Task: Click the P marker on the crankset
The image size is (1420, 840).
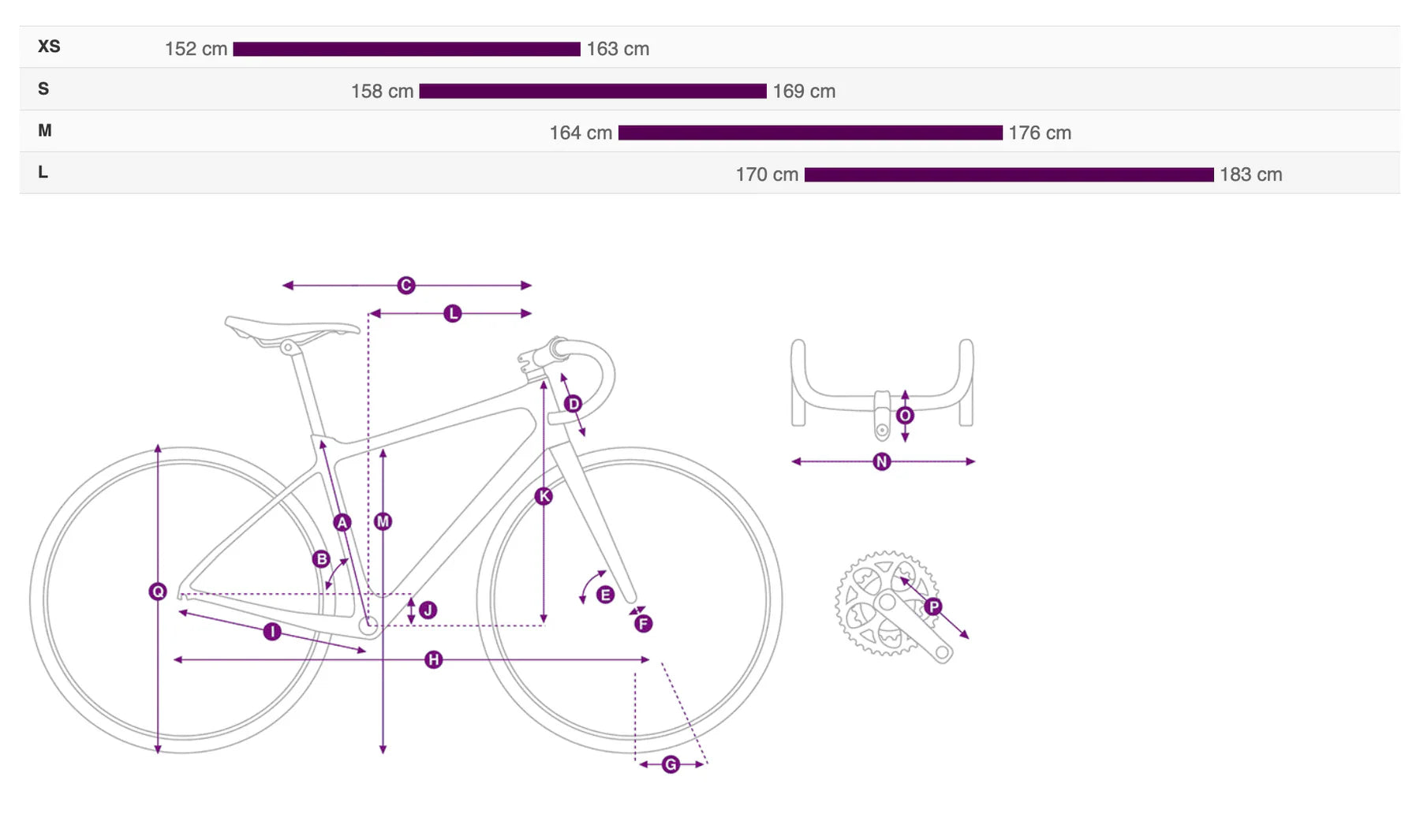Action: 933,607
